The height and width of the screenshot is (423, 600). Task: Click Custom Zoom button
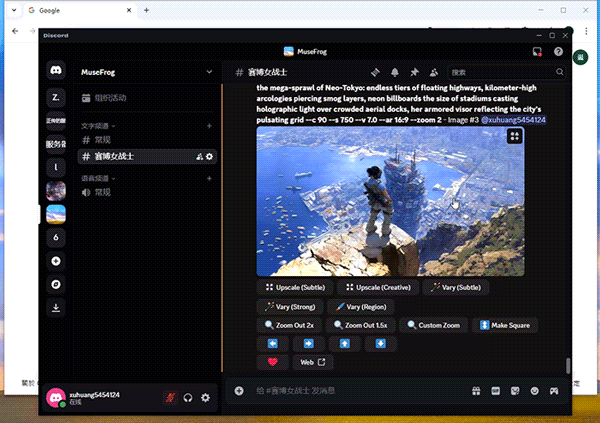tap(434, 325)
